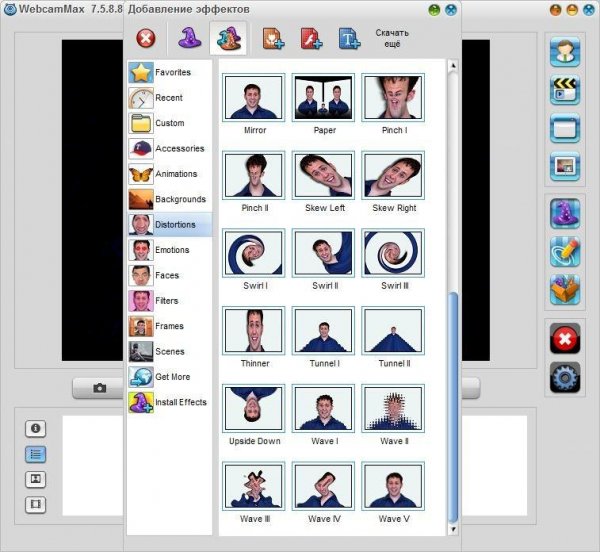
Task: Click the red remove-effects X icon in the toolbar
Action: coord(146,38)
